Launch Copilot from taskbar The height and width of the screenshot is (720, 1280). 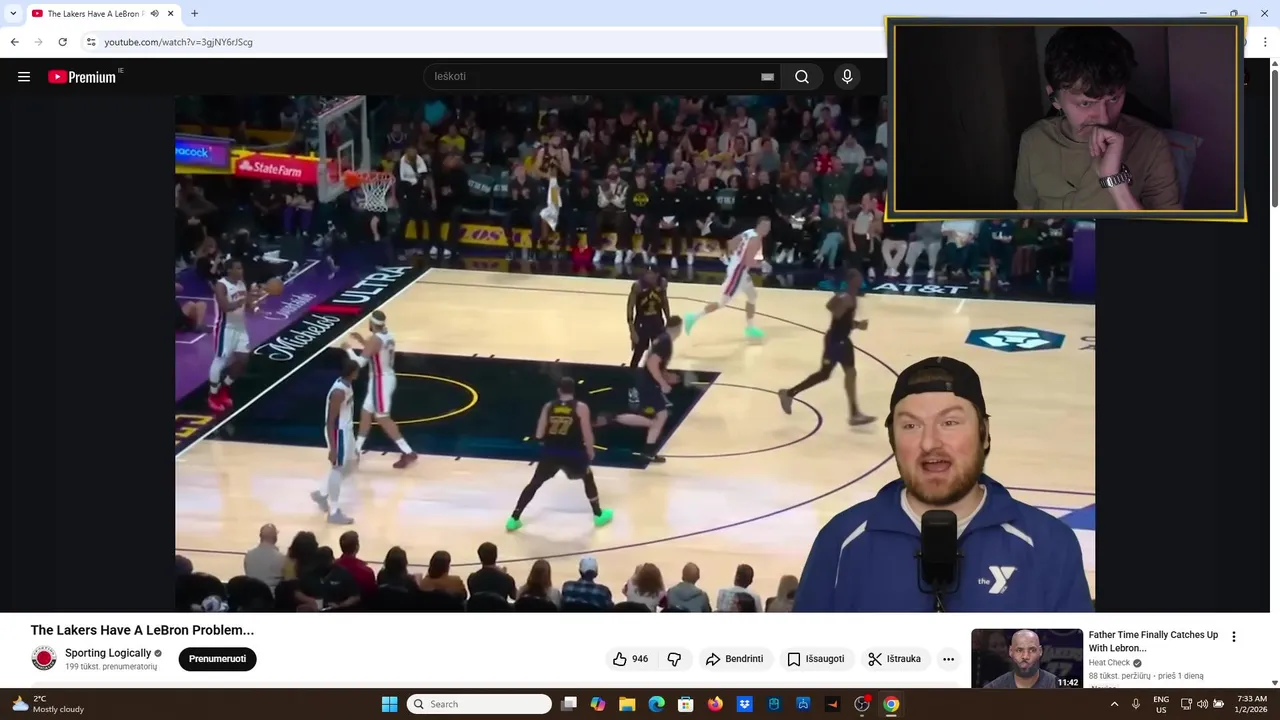(598, 704)
